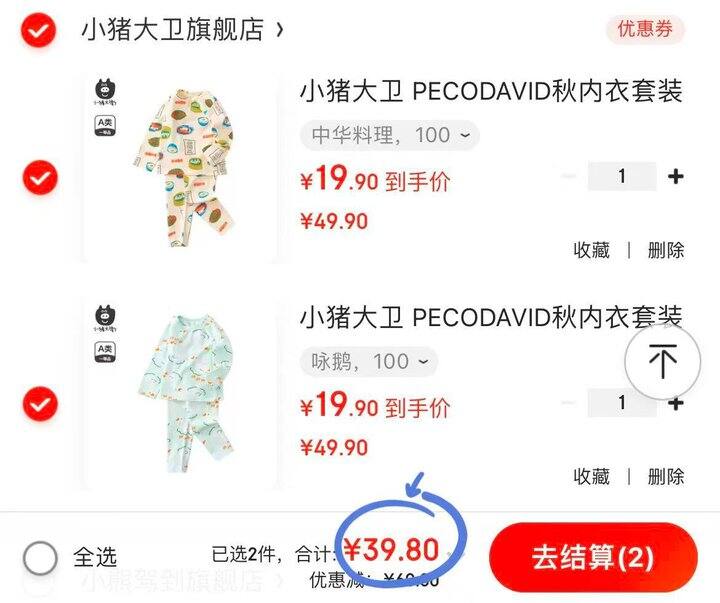Screen dimensions: 720x603
Task: Tap 收藏 for the 咏鹅 item
Action: [x=591, y=476]
